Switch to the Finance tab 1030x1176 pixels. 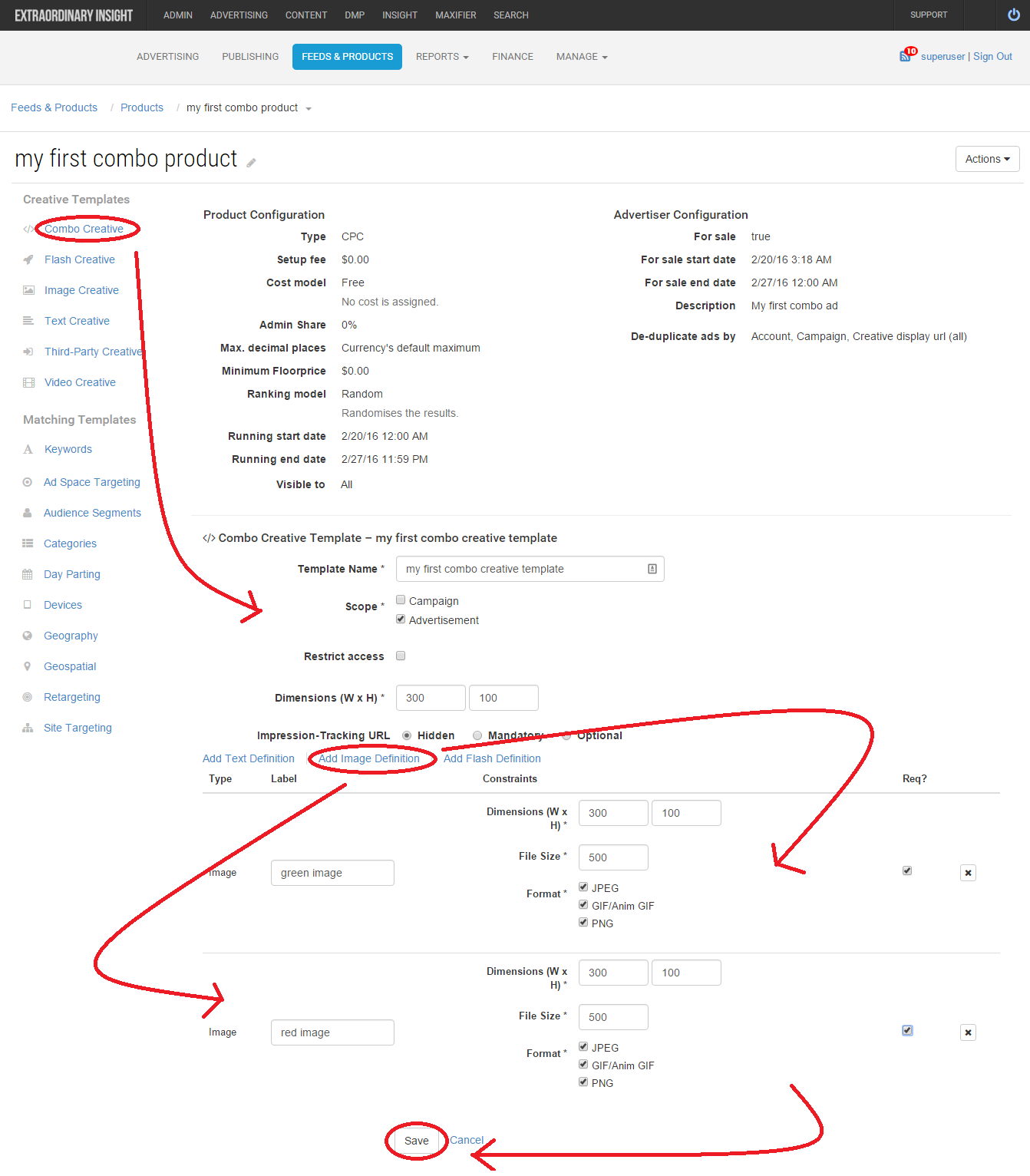(513, 57)
